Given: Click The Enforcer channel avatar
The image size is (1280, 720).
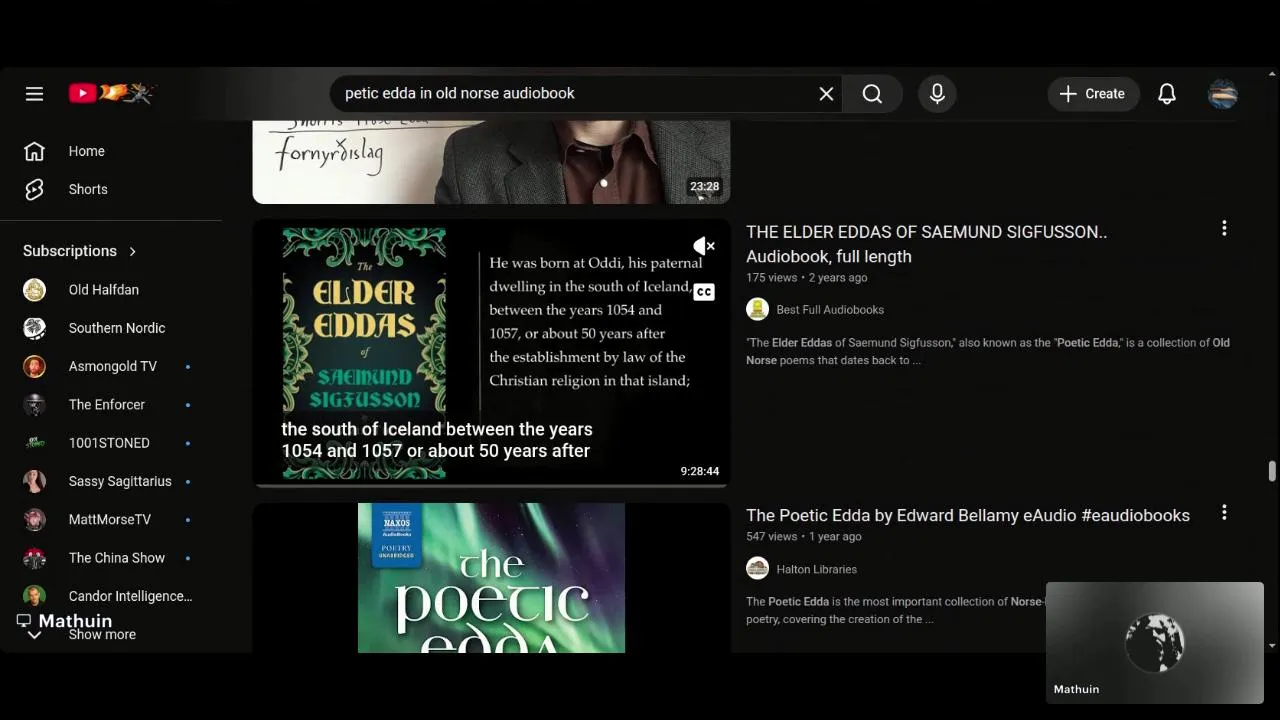Looking at the screenshot, I should click(x=34, y=405).
